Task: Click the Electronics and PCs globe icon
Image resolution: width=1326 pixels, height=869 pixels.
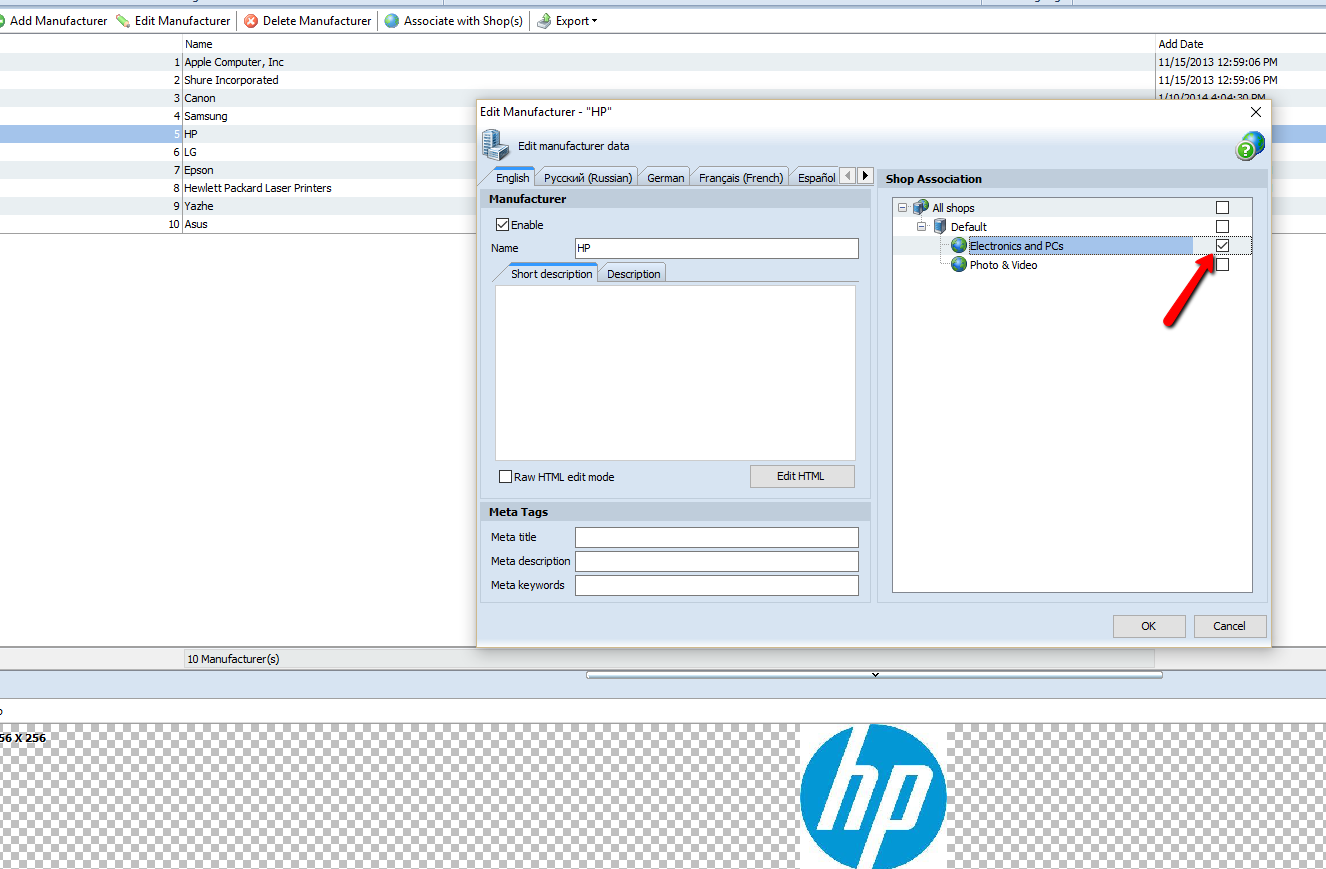Action: [x=959, y=246]
